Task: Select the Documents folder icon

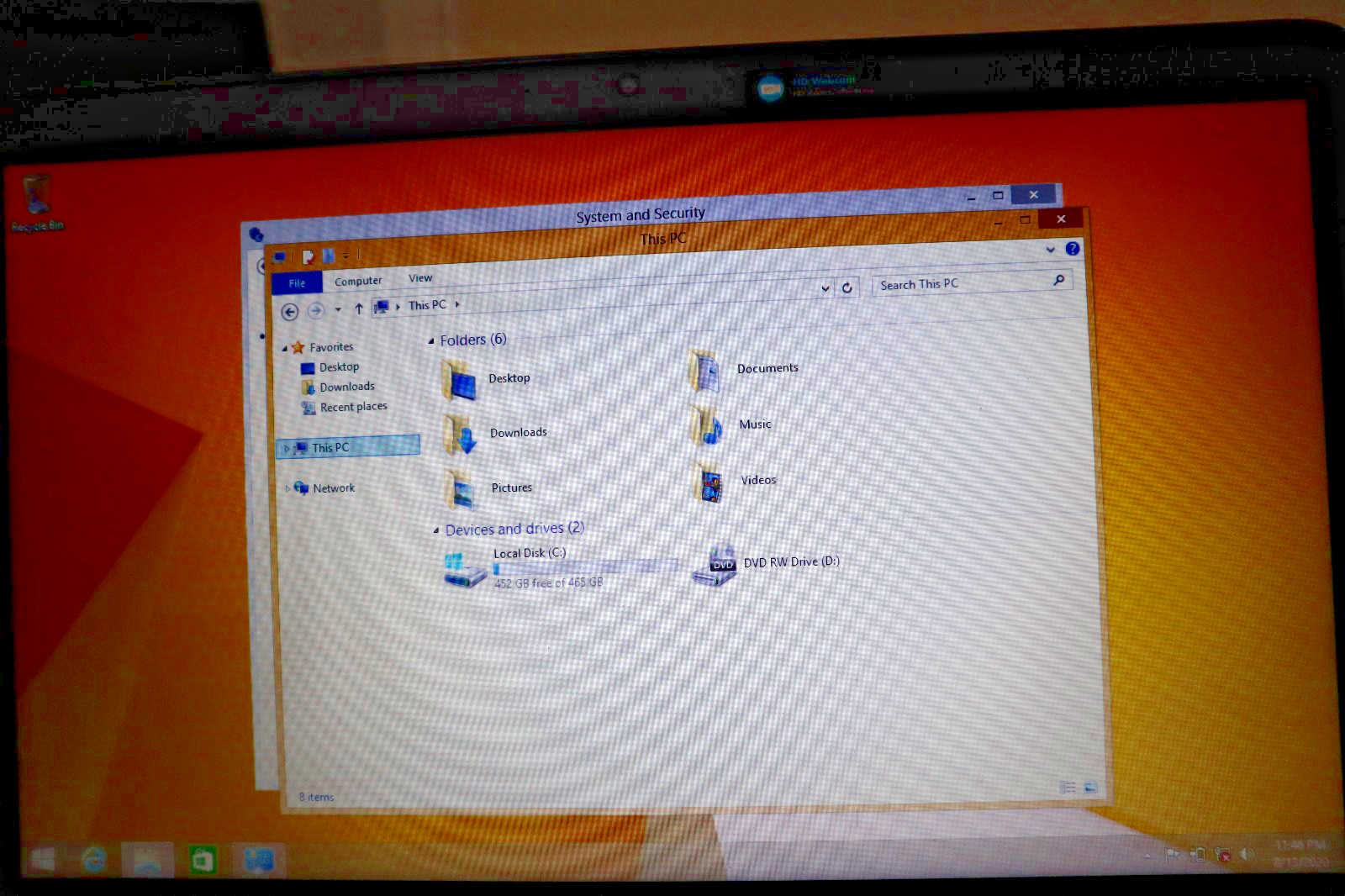Action: pos(704,371)
